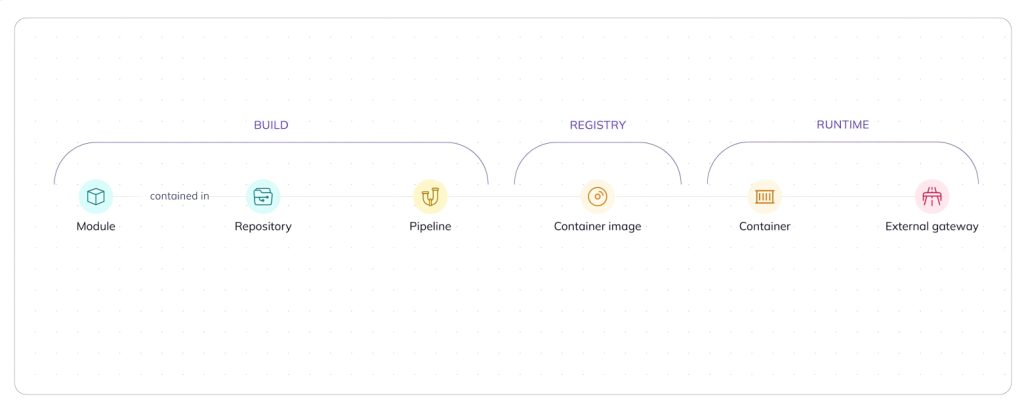
Task: Click the curved bracket under BUILD
Action: coord(271,143)
